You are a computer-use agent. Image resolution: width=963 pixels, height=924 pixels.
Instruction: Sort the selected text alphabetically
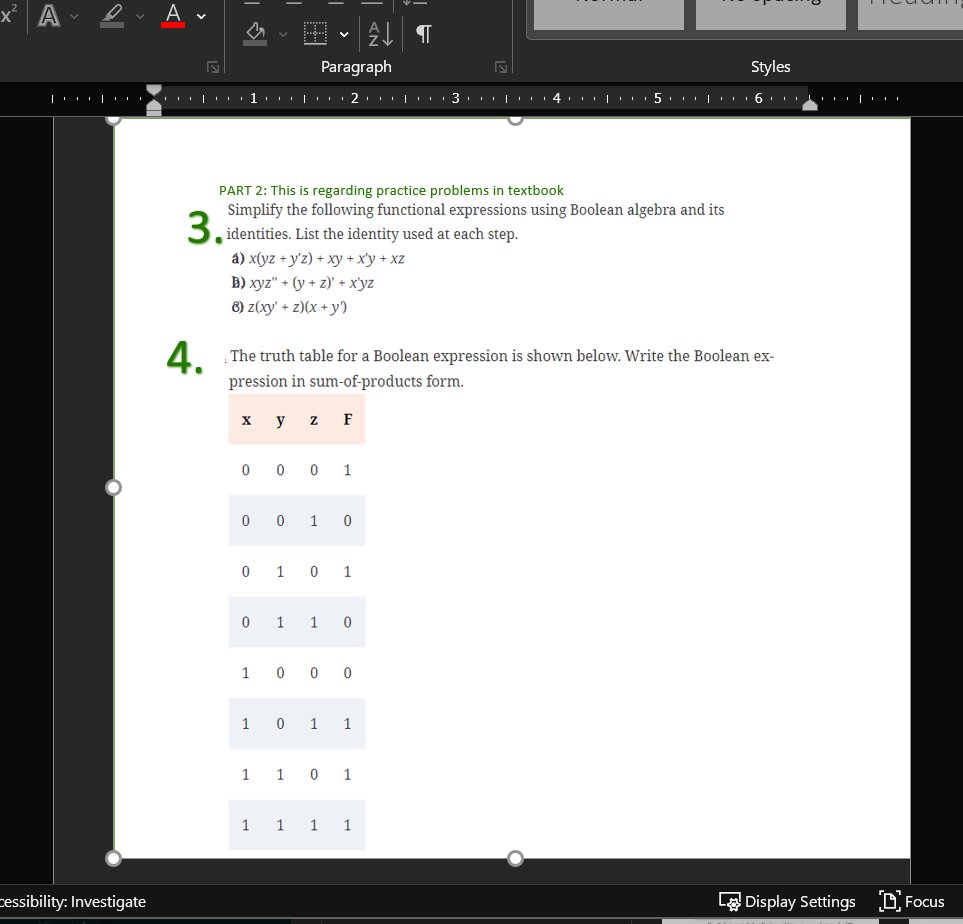[379, 33]
